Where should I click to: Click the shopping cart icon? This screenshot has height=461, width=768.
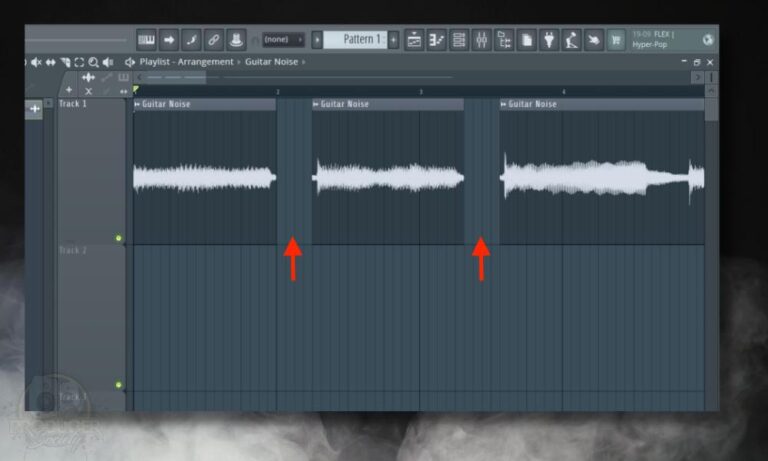pyautogui.click(x=616, y=40)
